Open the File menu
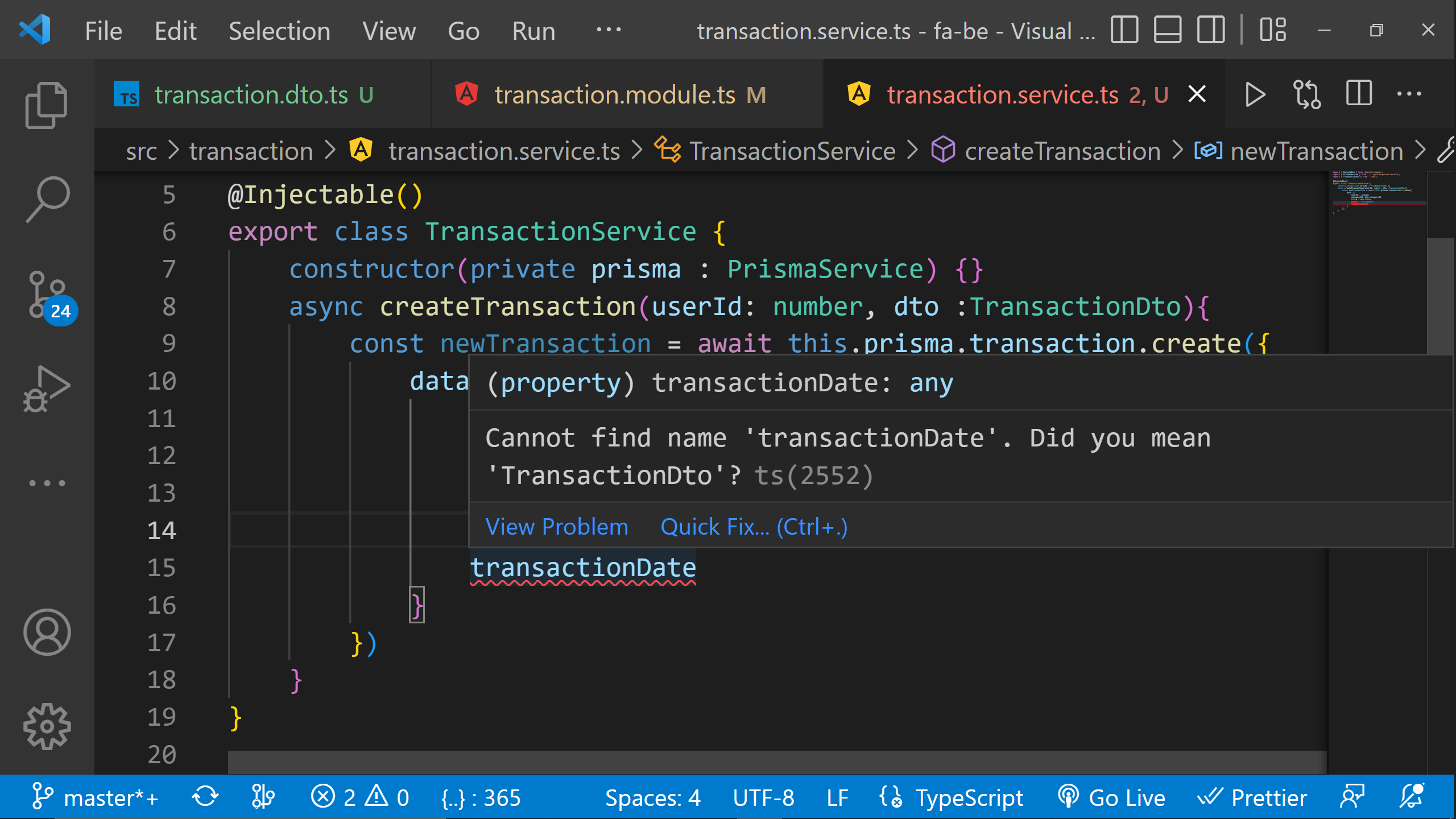The image size is (1456, 819). (x=103, y=31)
